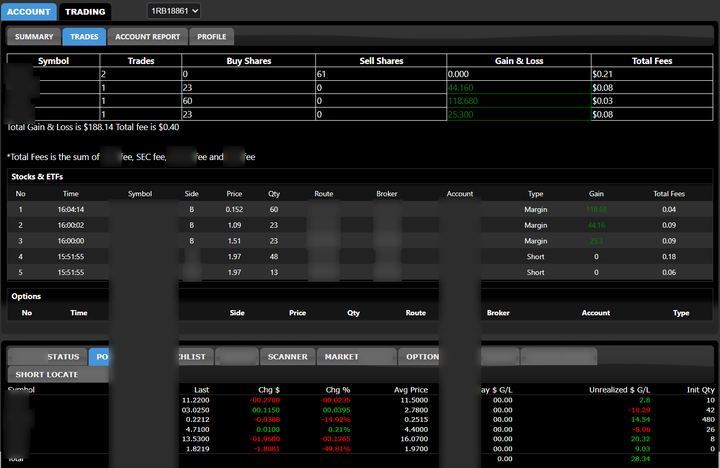Click the Time header in Stocks & ETFs
This screenshot has height=468, width=720.
(71, 194)
